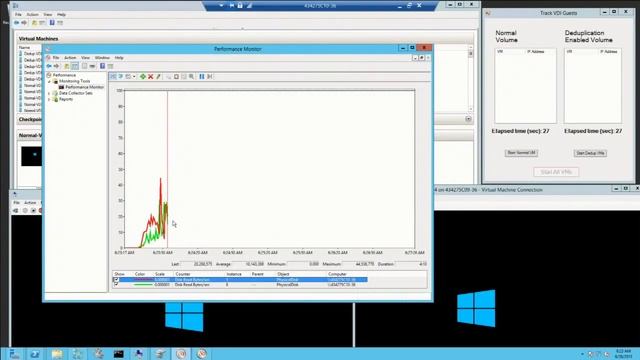Expand the Data Collector Sets node
Screen dimensions: 640x360
point(50,93)
